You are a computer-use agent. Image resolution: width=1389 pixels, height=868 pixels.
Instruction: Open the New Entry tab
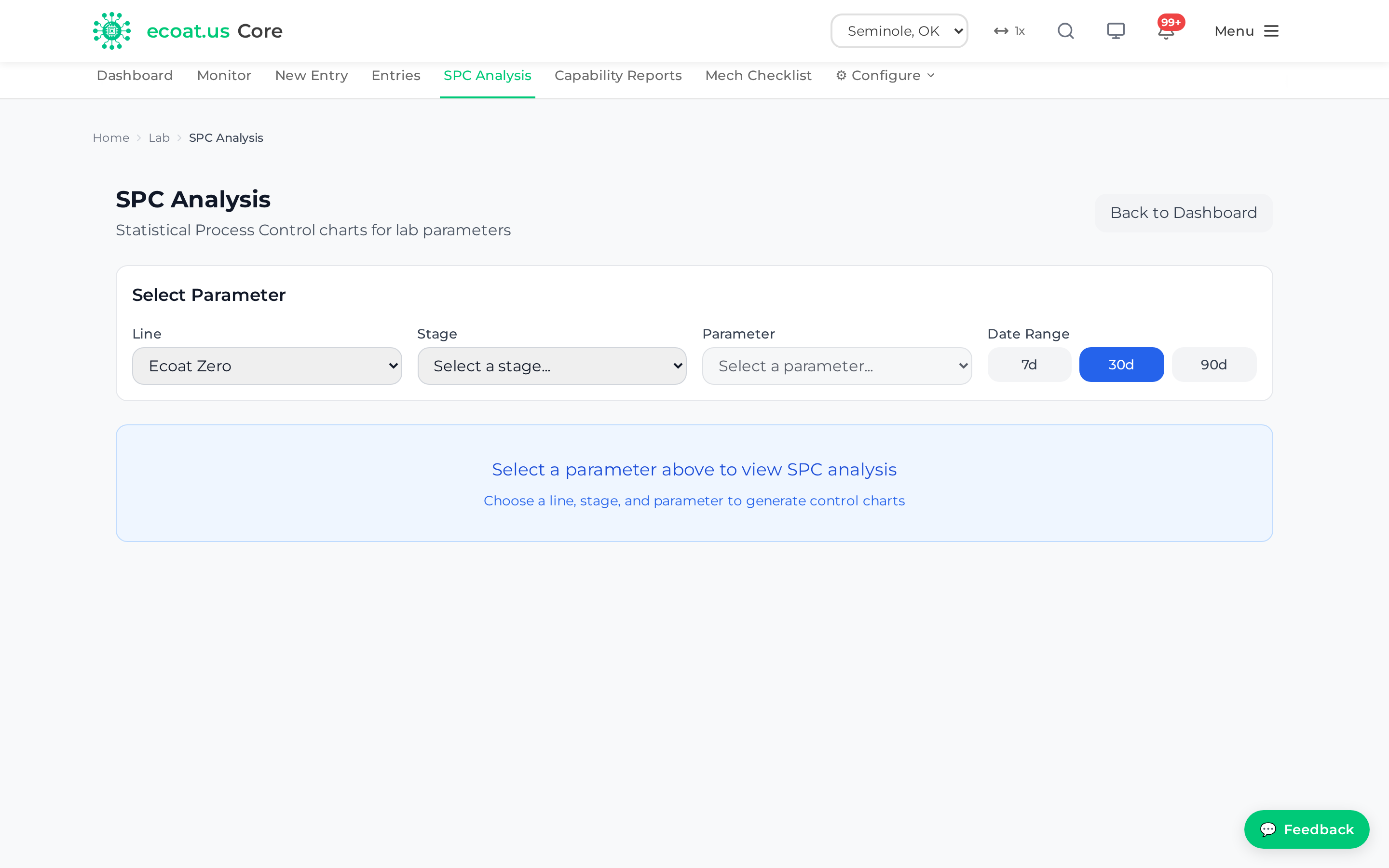[311, 76]
